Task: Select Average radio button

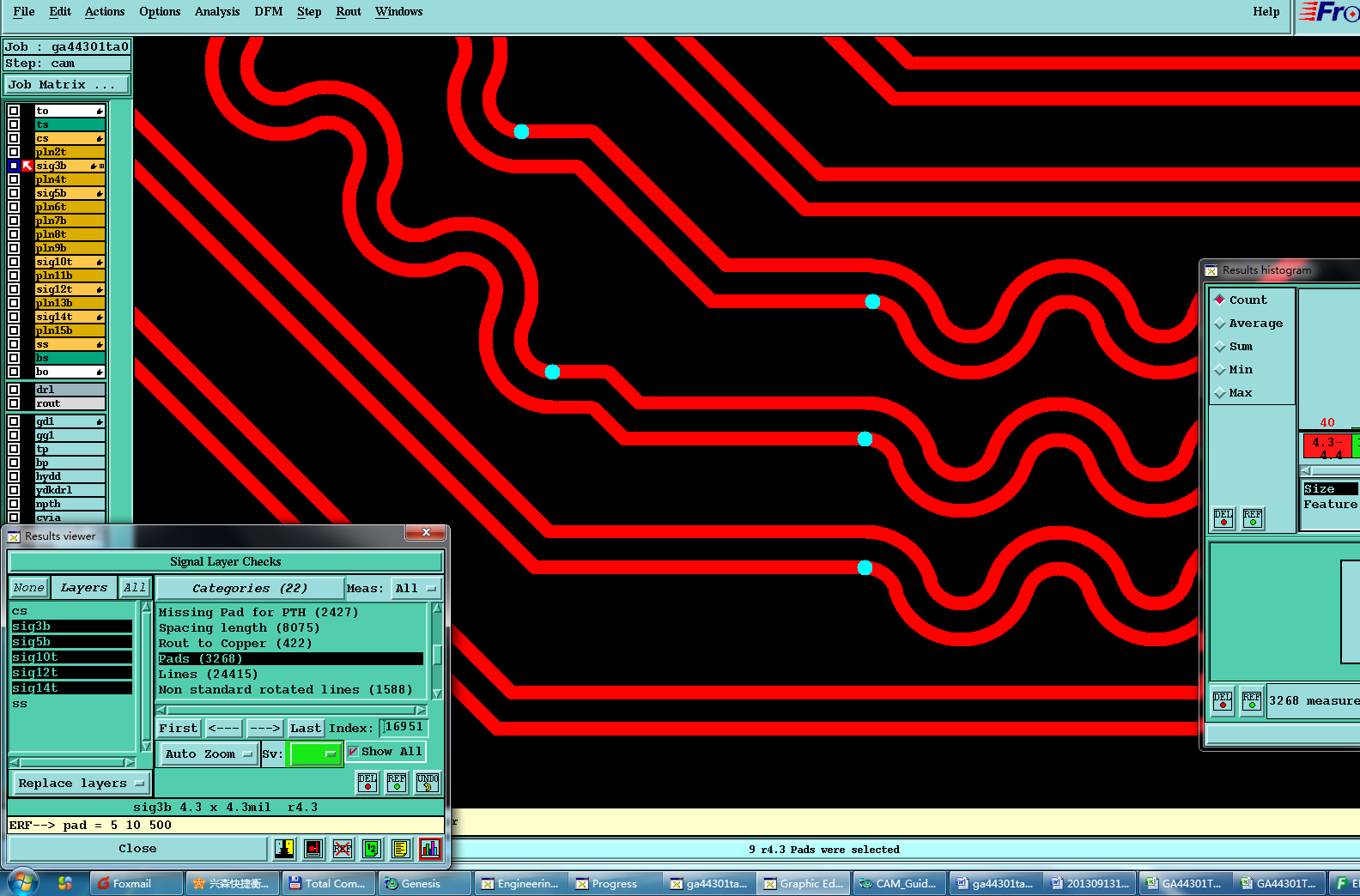Action: point(1219,324)
